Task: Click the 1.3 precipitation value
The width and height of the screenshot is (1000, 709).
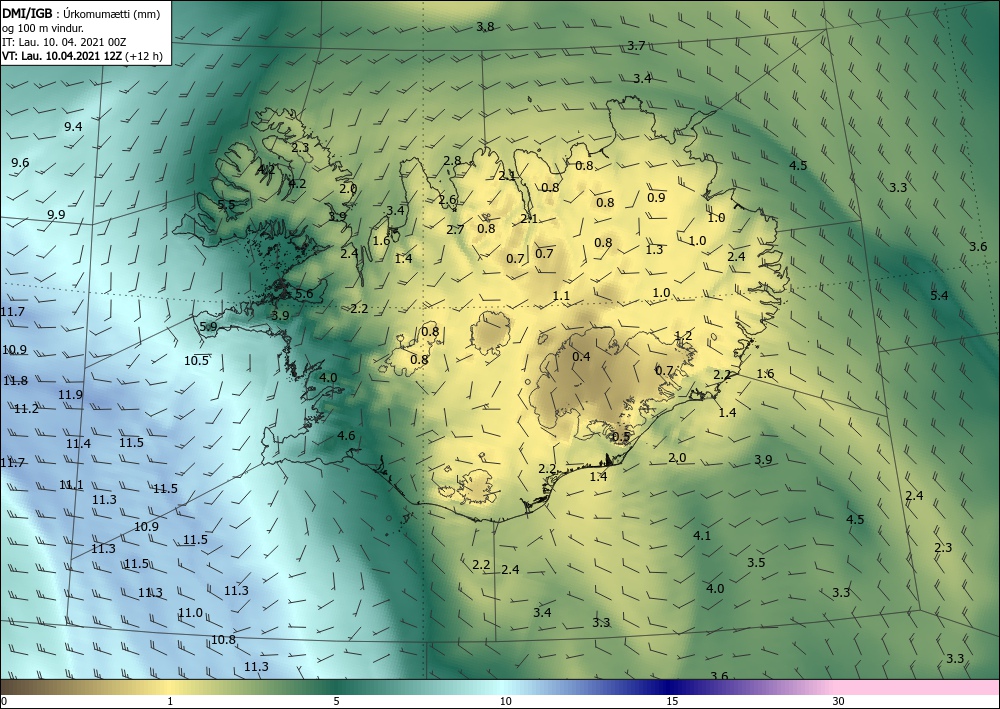Action: click(654, 250)
